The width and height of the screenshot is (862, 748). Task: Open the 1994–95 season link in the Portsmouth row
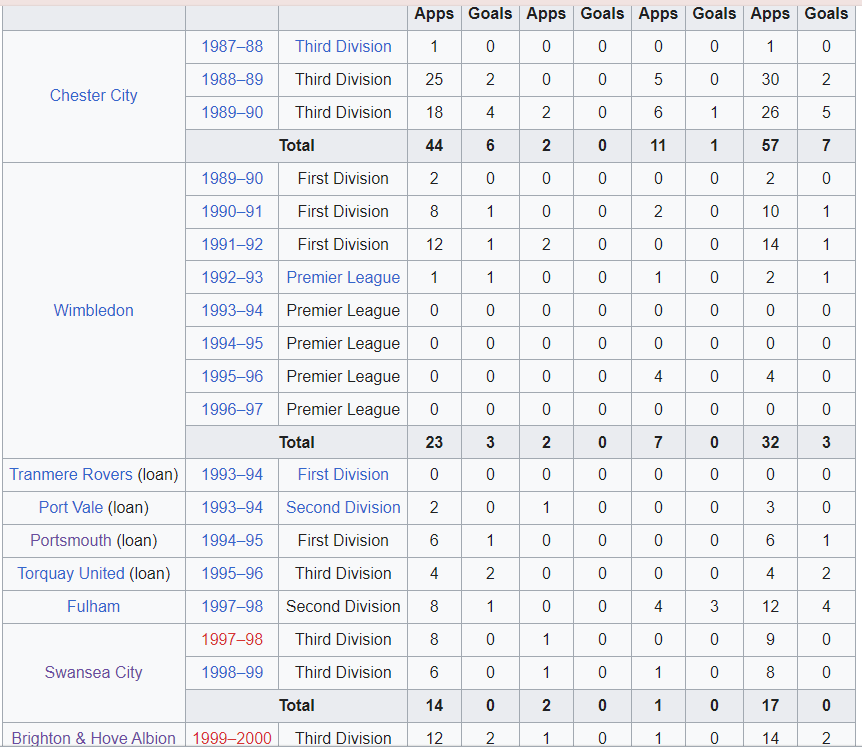[x=232, y=540]
